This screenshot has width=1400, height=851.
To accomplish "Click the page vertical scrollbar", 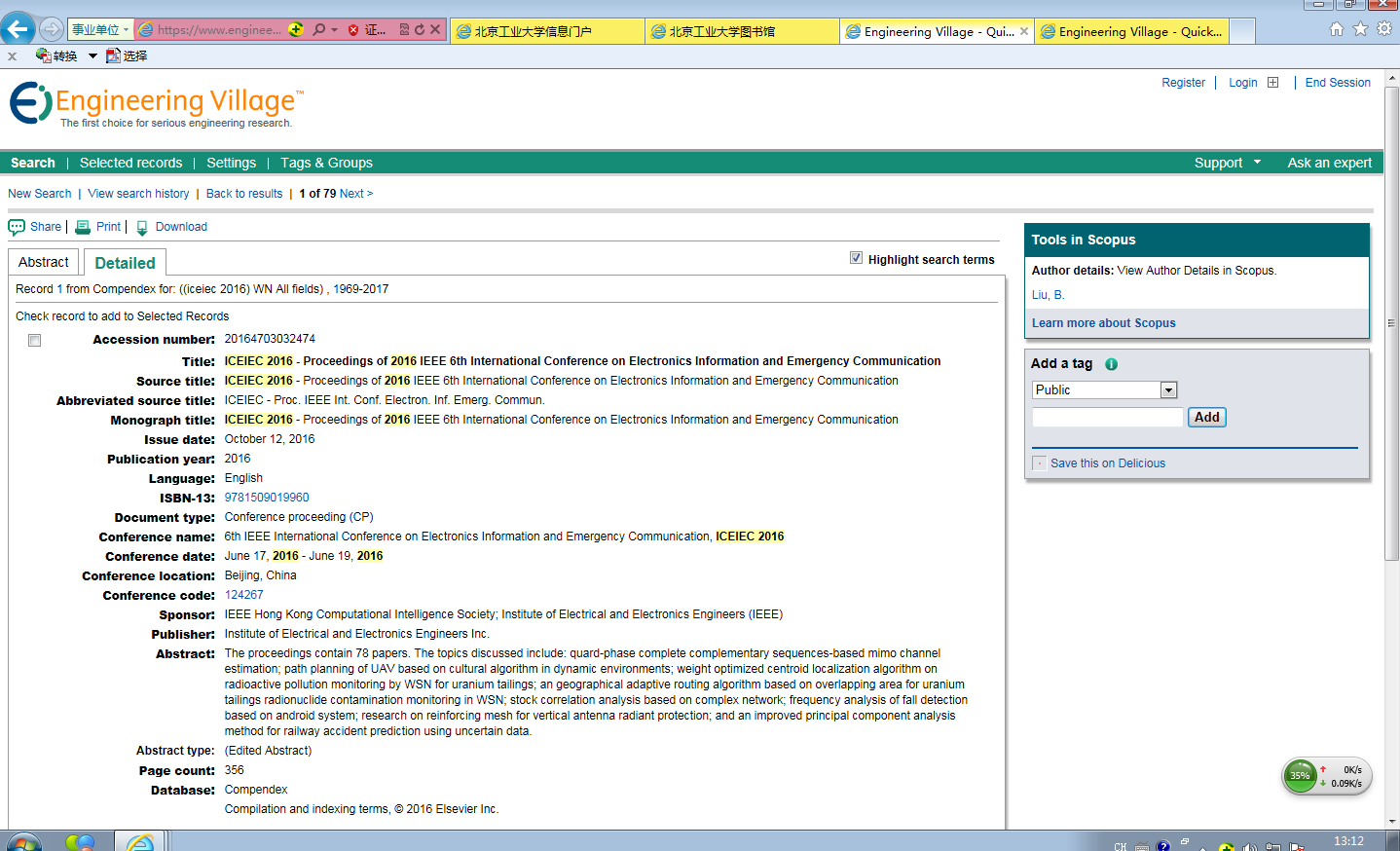I will pos(1391,323).
